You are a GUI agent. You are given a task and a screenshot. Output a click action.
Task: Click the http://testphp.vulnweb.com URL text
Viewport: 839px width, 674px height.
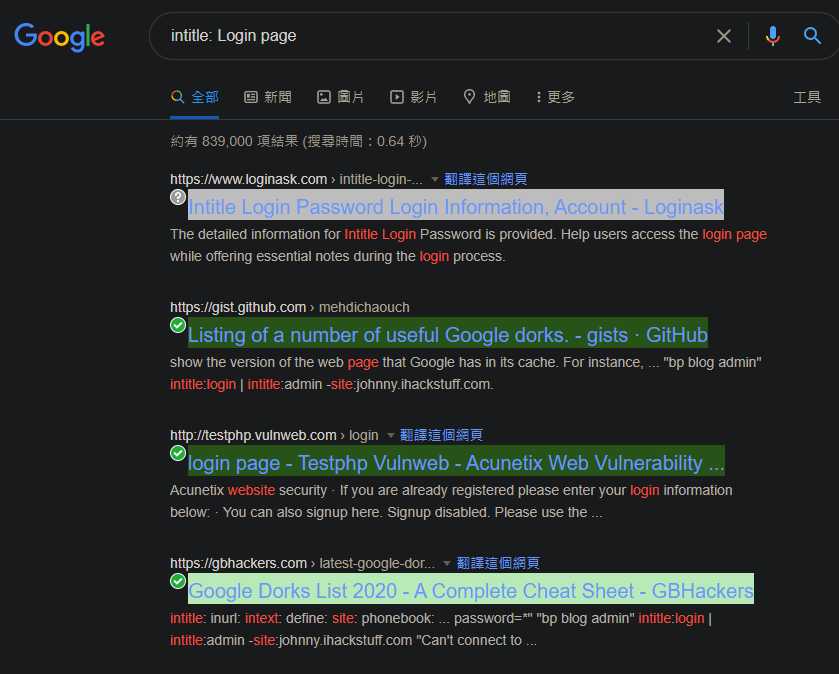point(253,435)
